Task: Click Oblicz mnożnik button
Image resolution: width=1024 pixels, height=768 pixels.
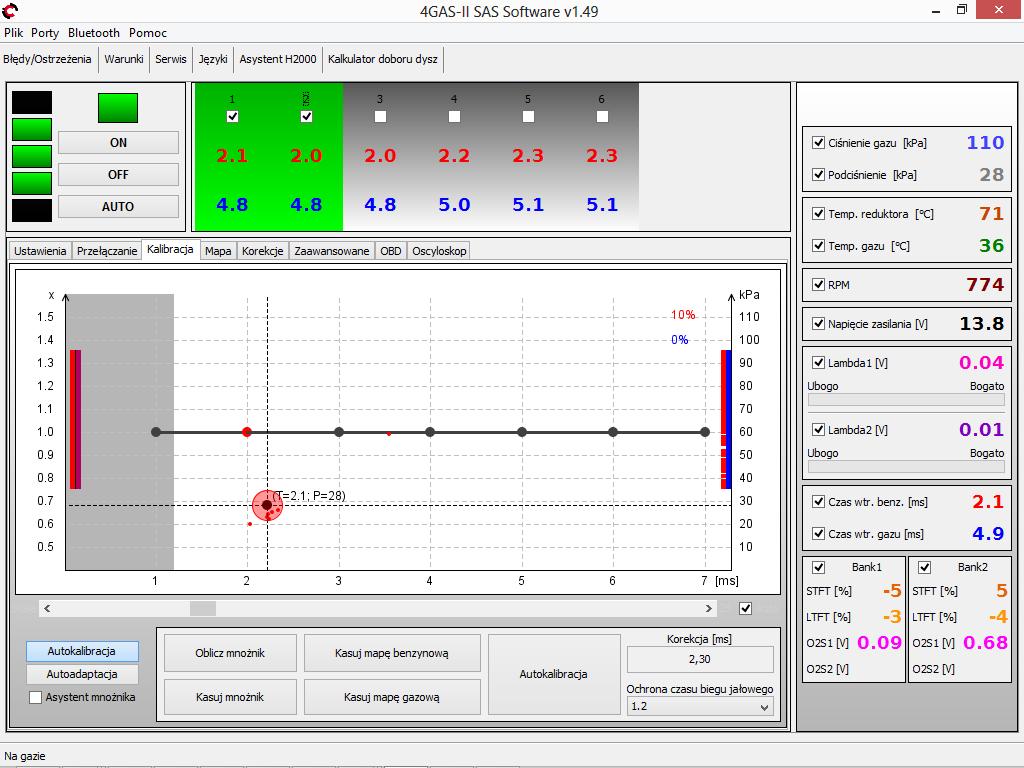Action: click(x=230, y=653)
